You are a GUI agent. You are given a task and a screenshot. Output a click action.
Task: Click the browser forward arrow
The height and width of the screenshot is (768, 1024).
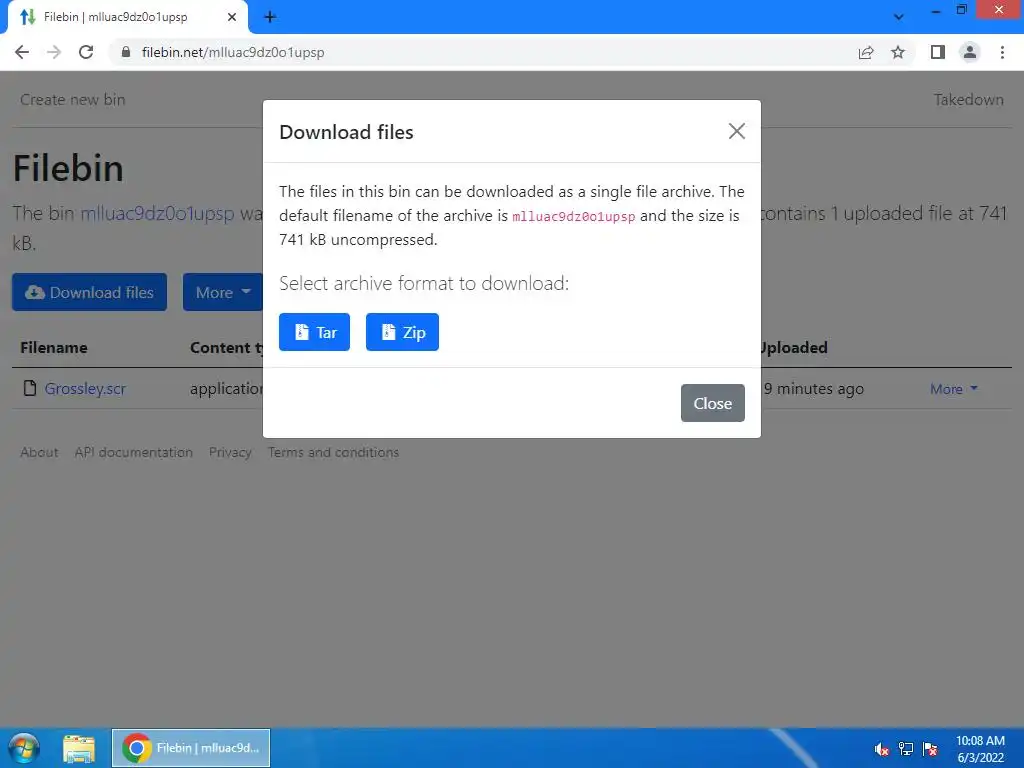(54, 52)
